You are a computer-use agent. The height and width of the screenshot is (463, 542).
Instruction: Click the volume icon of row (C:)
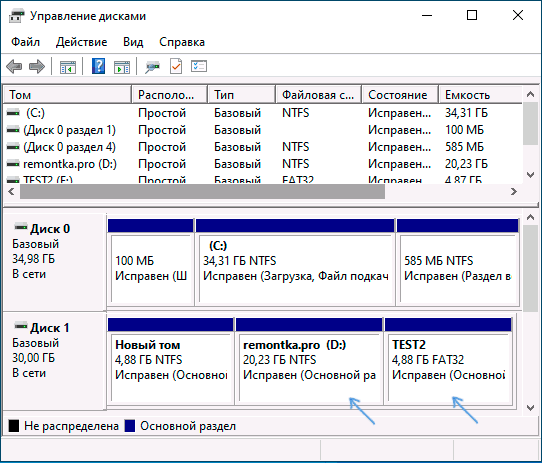(13, 113)
